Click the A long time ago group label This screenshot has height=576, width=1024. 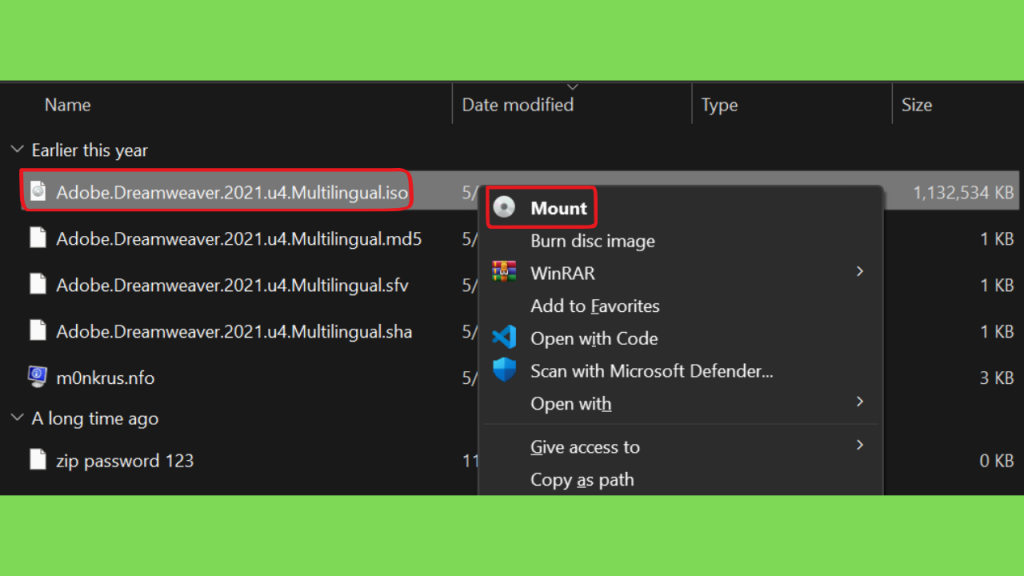pyautogui.click(x=95, y=418)
